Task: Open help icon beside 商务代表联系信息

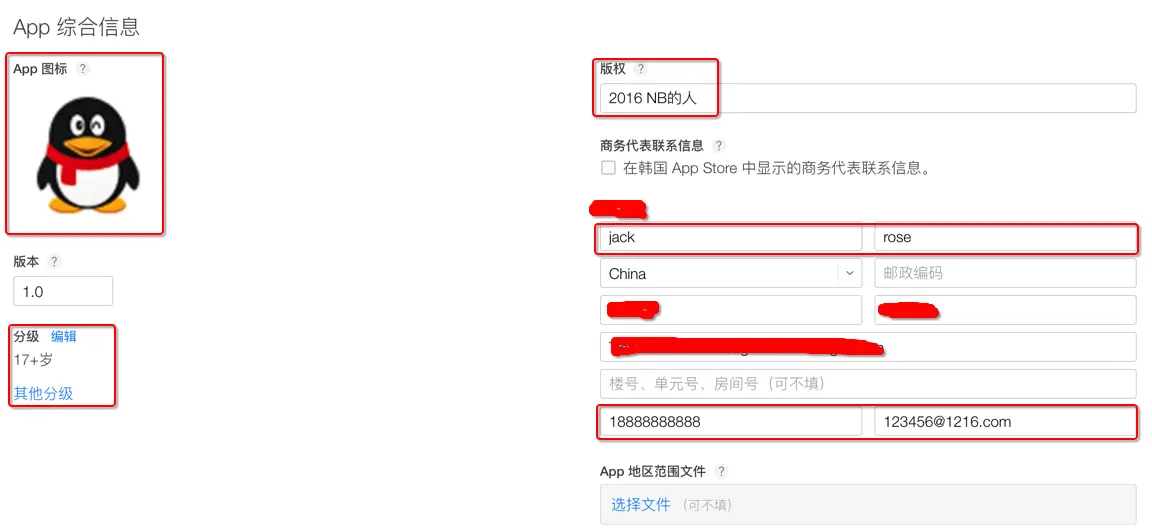Action: (719, 145)
